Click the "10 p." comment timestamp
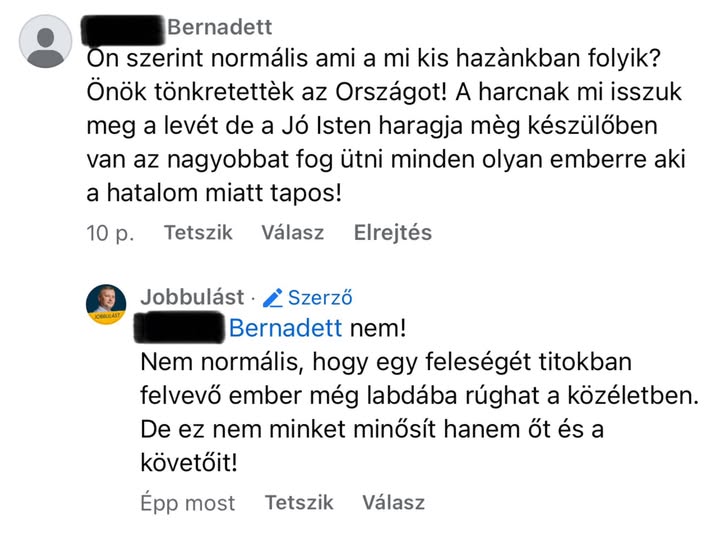The width and height of the screenshot is (720, 540). point(110,233)
